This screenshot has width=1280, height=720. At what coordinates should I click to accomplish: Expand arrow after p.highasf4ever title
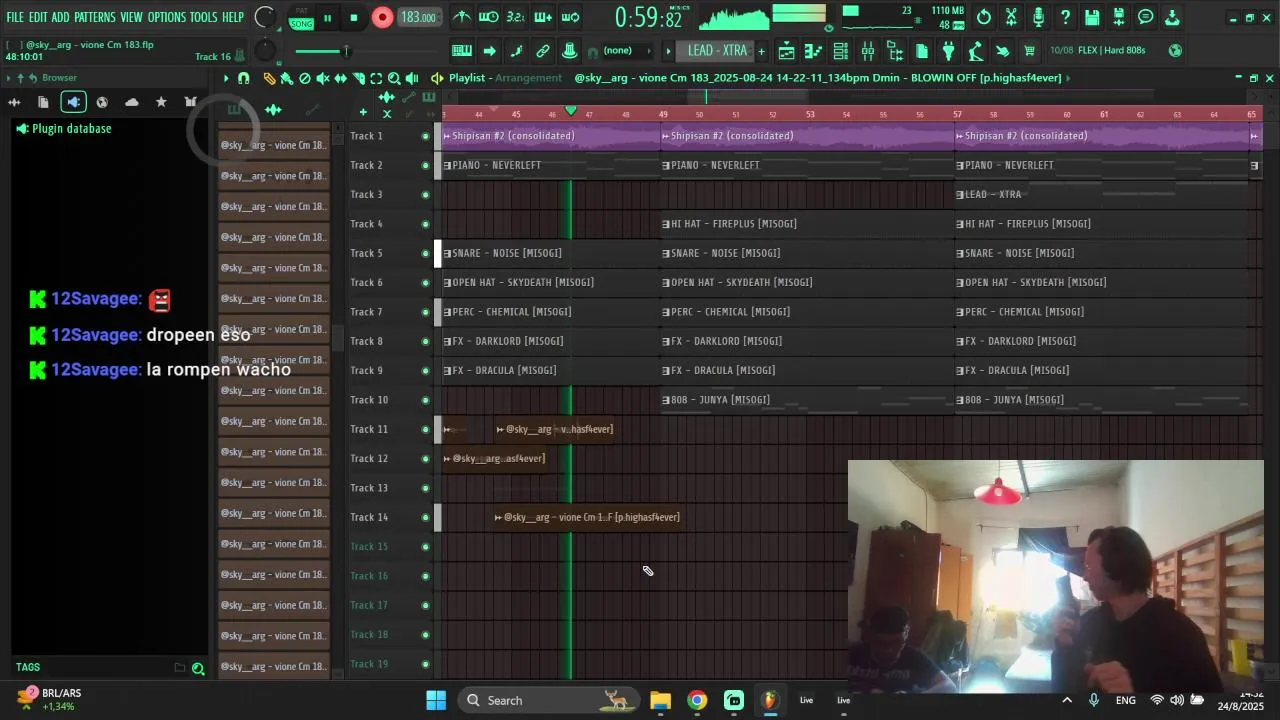pos(1069,78)
